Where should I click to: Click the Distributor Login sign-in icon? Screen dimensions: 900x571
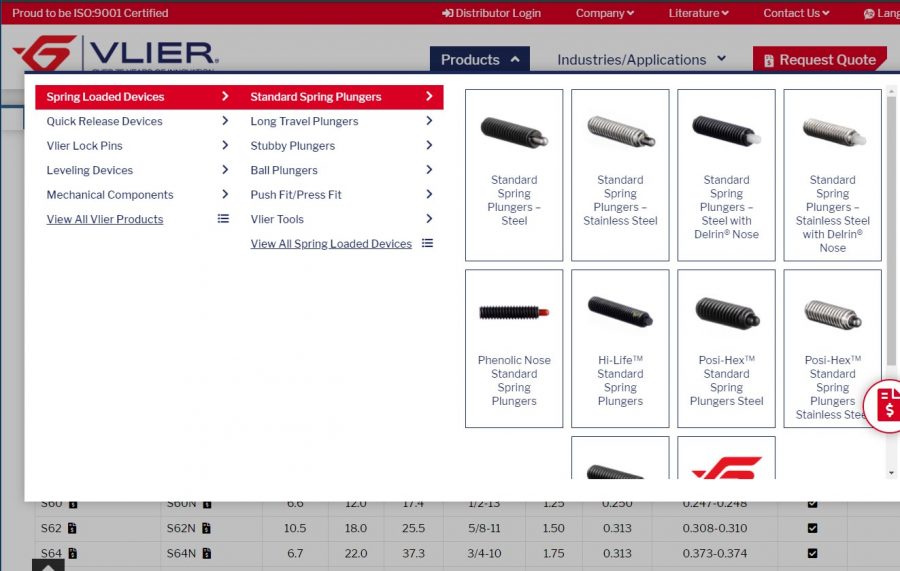click(x=447, y=13)
